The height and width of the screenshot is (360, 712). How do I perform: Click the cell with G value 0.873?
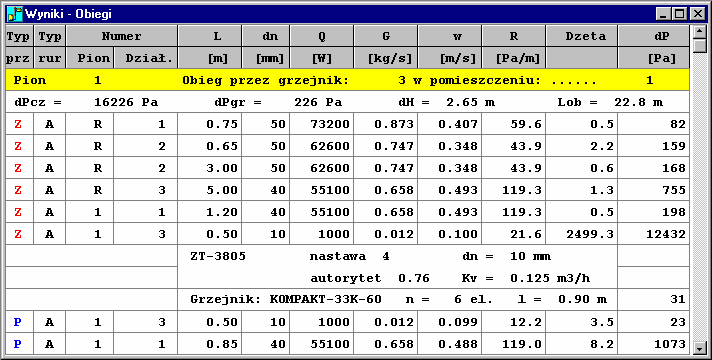(386, 124)
